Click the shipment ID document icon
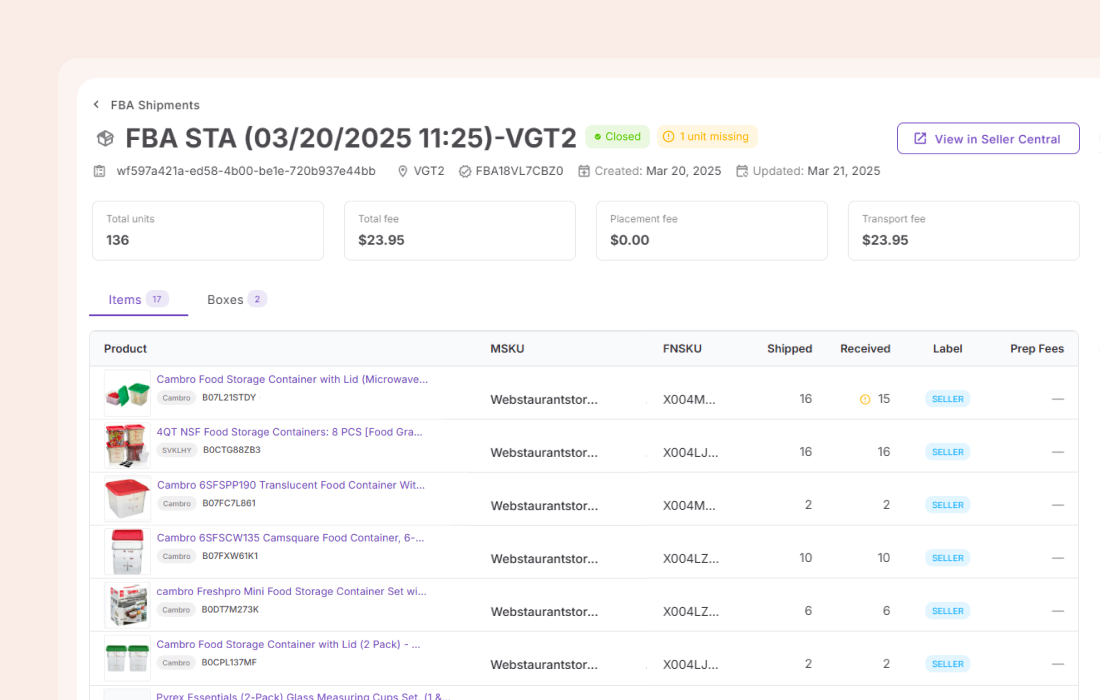 click(x=99, y=171)
